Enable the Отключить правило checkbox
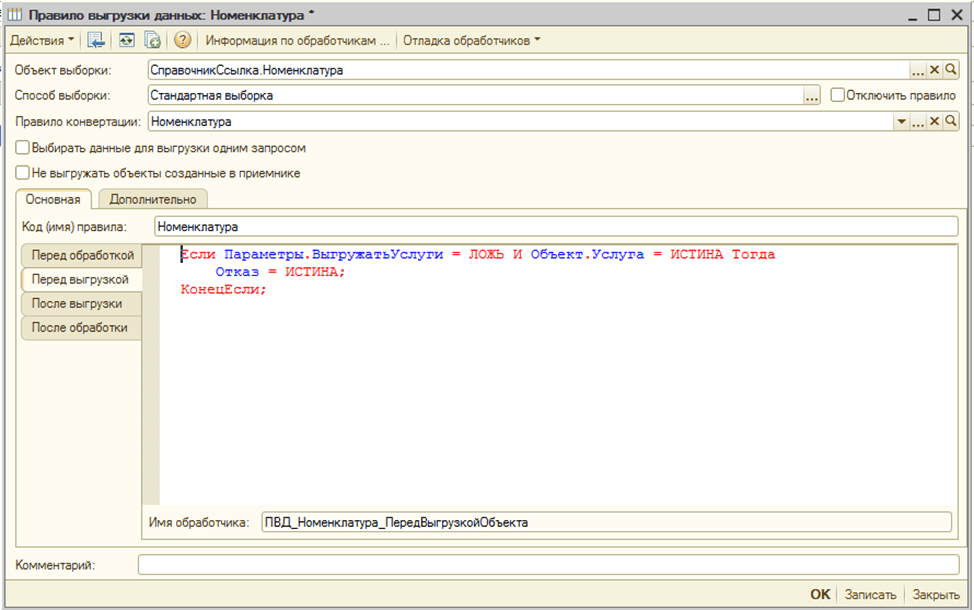This screenshot has width=974, height=610. coord(837,96)
